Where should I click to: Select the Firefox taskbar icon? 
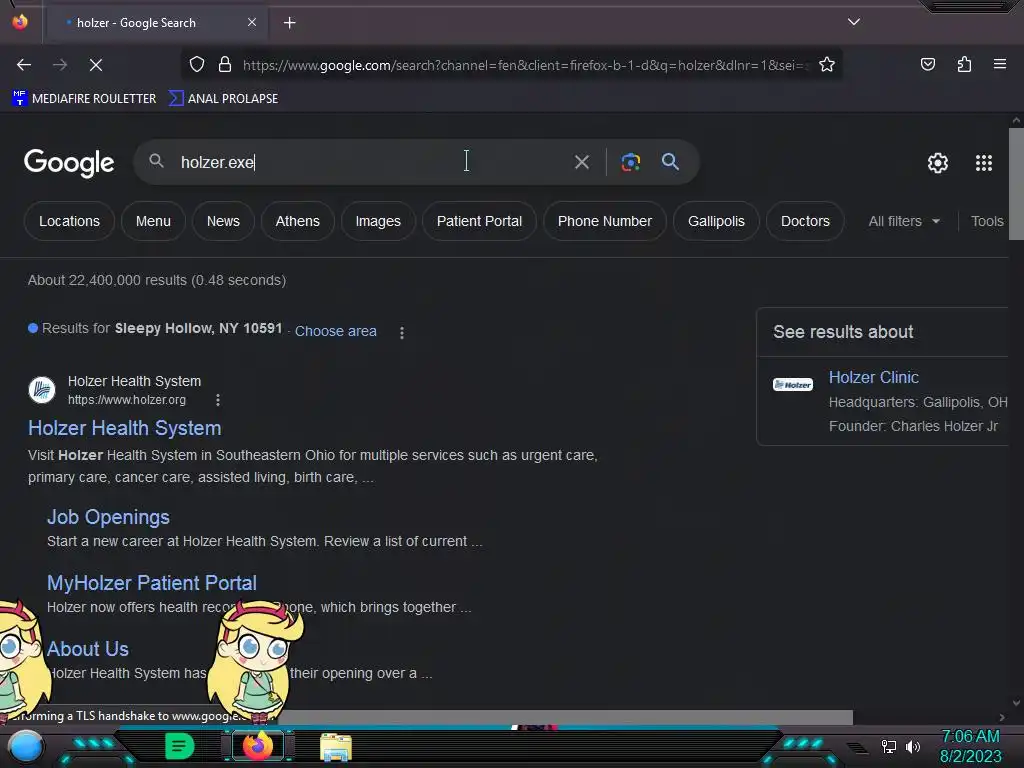(x=257, y=746)
